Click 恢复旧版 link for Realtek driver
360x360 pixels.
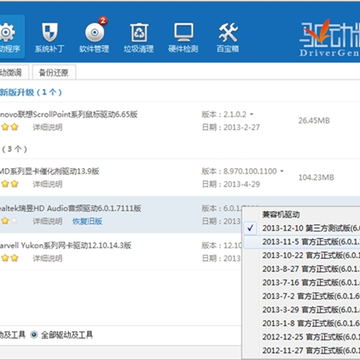click(x=87, y=221)
